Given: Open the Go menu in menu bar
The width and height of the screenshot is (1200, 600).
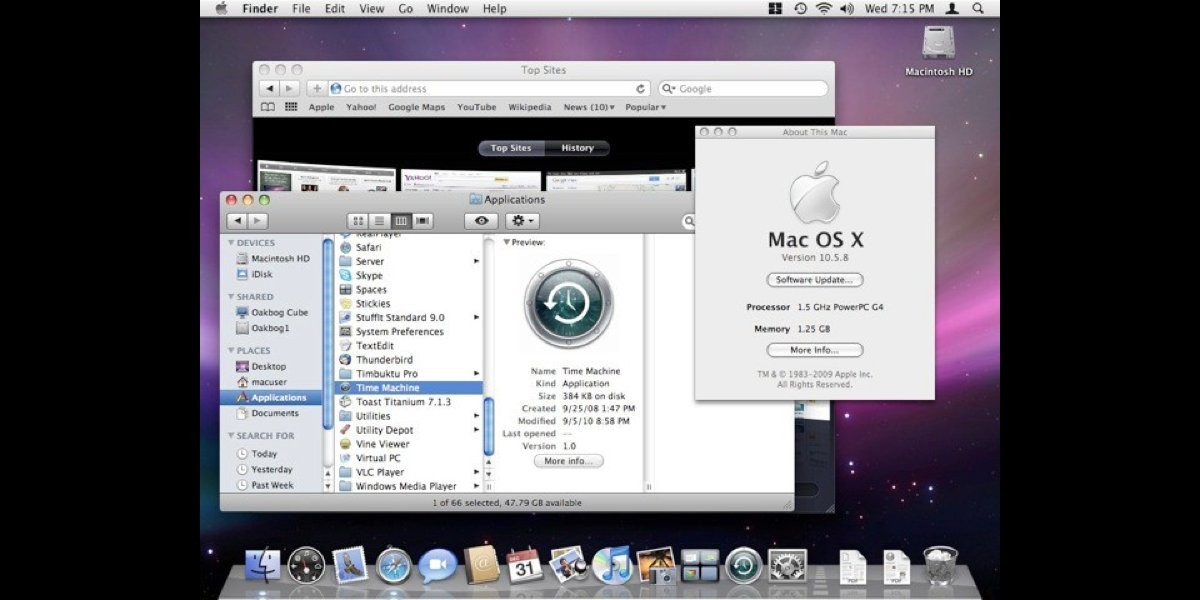Looking at the screenshot, I should pyautogui.click(x=405, y=9).
